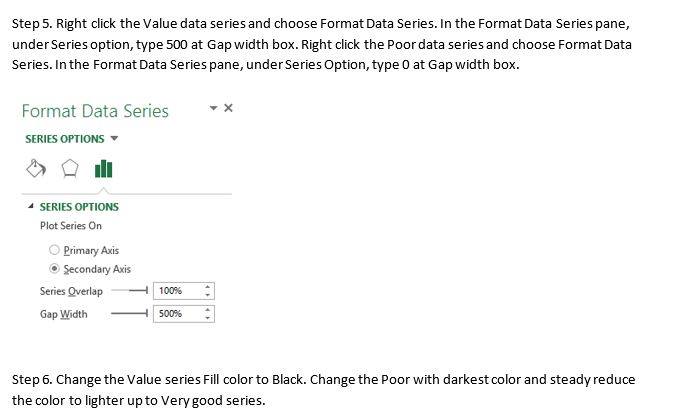The height and width of the screenshot is (417, 680).
Task: Open the Fill & Line paint bucket tab
Action: tap(36, 169)
